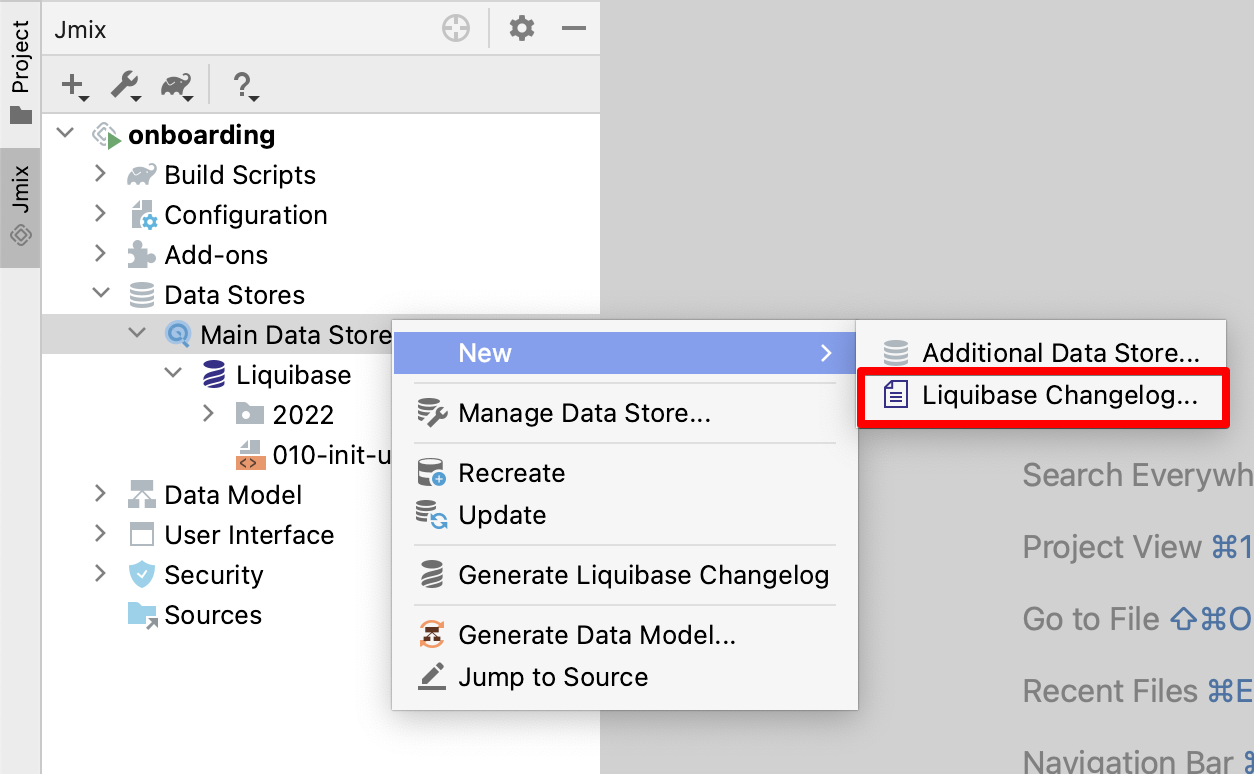The image size is (1254, 774).
Task: Select Liquibase Changelog... submenu item
Action: 1042,395
